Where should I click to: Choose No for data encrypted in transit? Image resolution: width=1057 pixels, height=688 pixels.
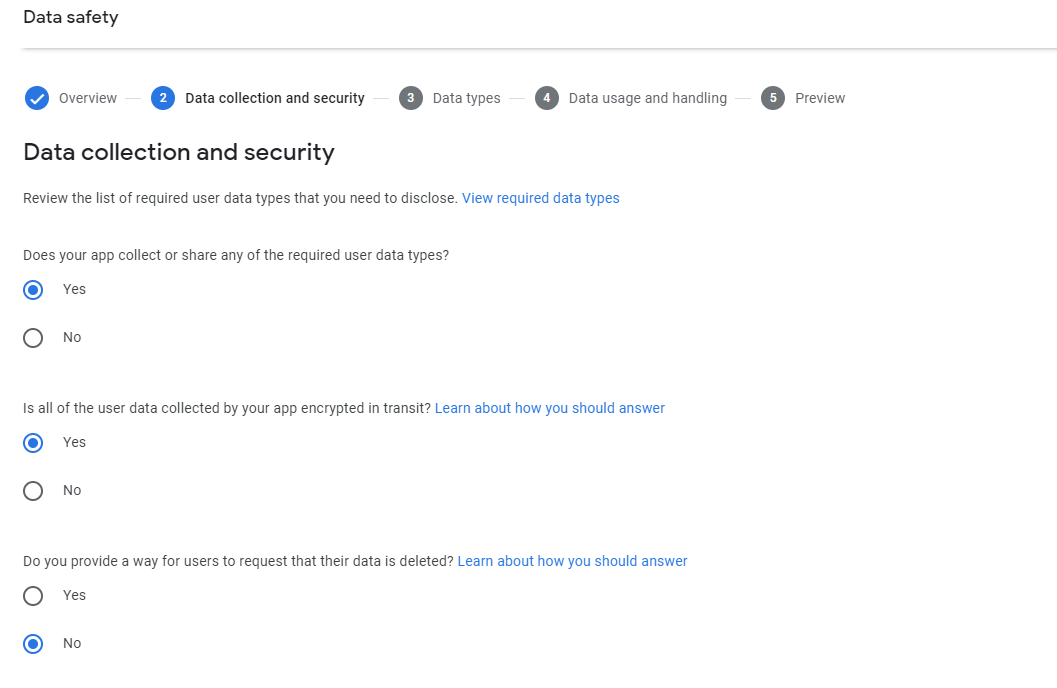click(x=33, y=491)
